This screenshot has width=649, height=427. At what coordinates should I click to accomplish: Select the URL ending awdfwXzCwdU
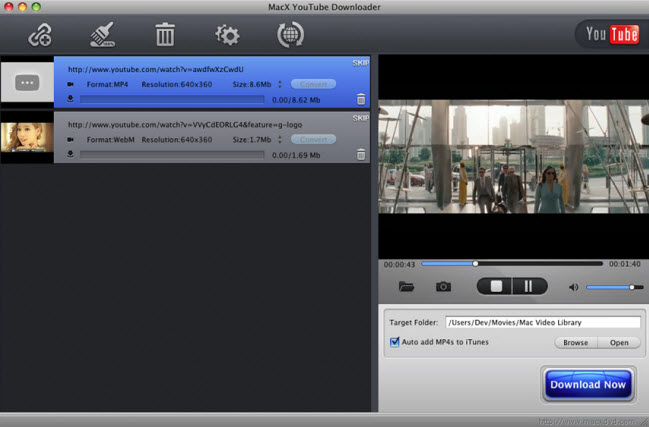tap(156, 70)
